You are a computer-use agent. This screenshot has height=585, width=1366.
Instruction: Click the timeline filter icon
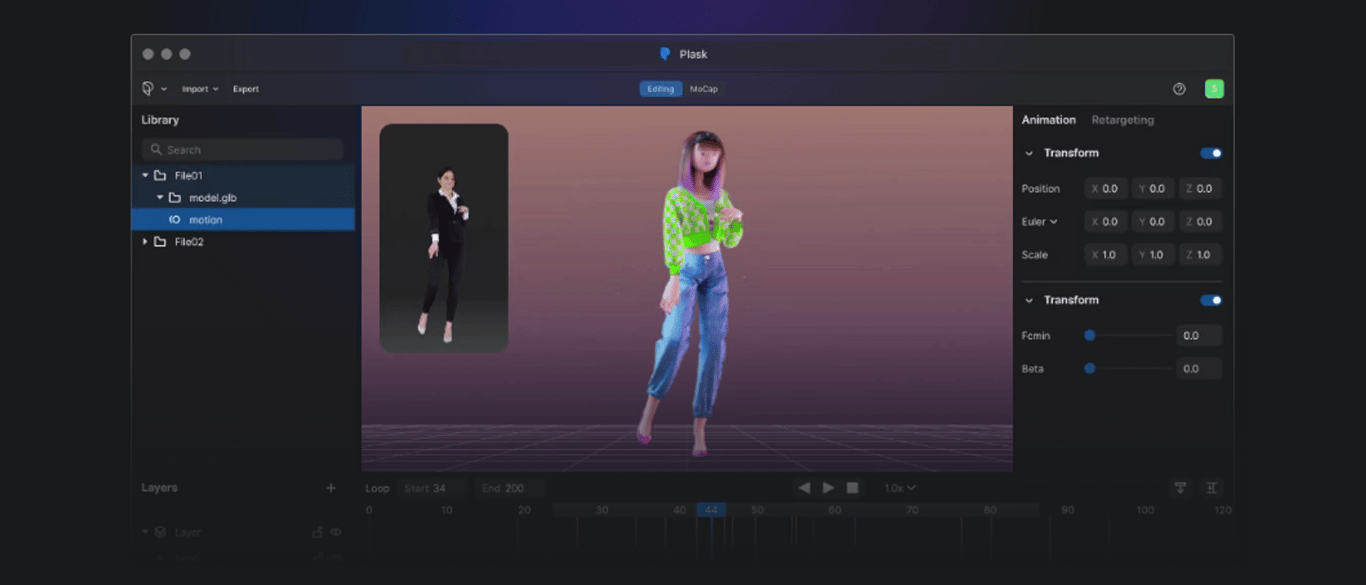[1180, 488]
